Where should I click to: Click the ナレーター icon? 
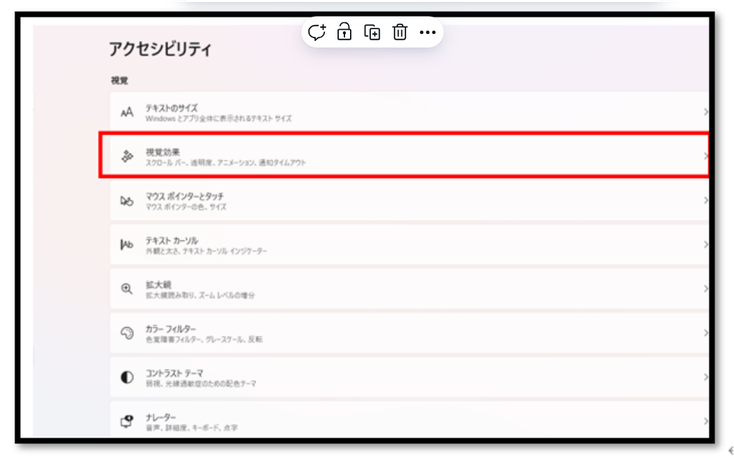pos(127,421)
